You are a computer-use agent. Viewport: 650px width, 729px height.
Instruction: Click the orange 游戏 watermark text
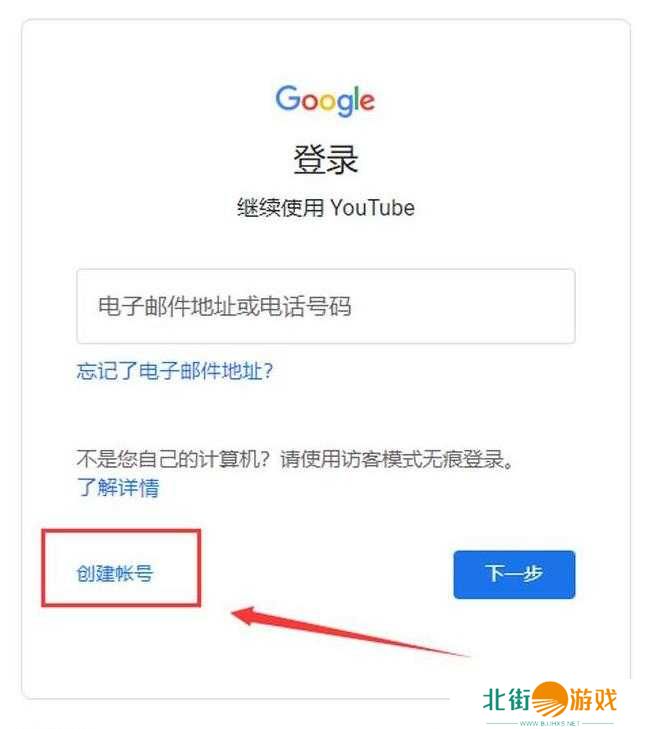593,699
